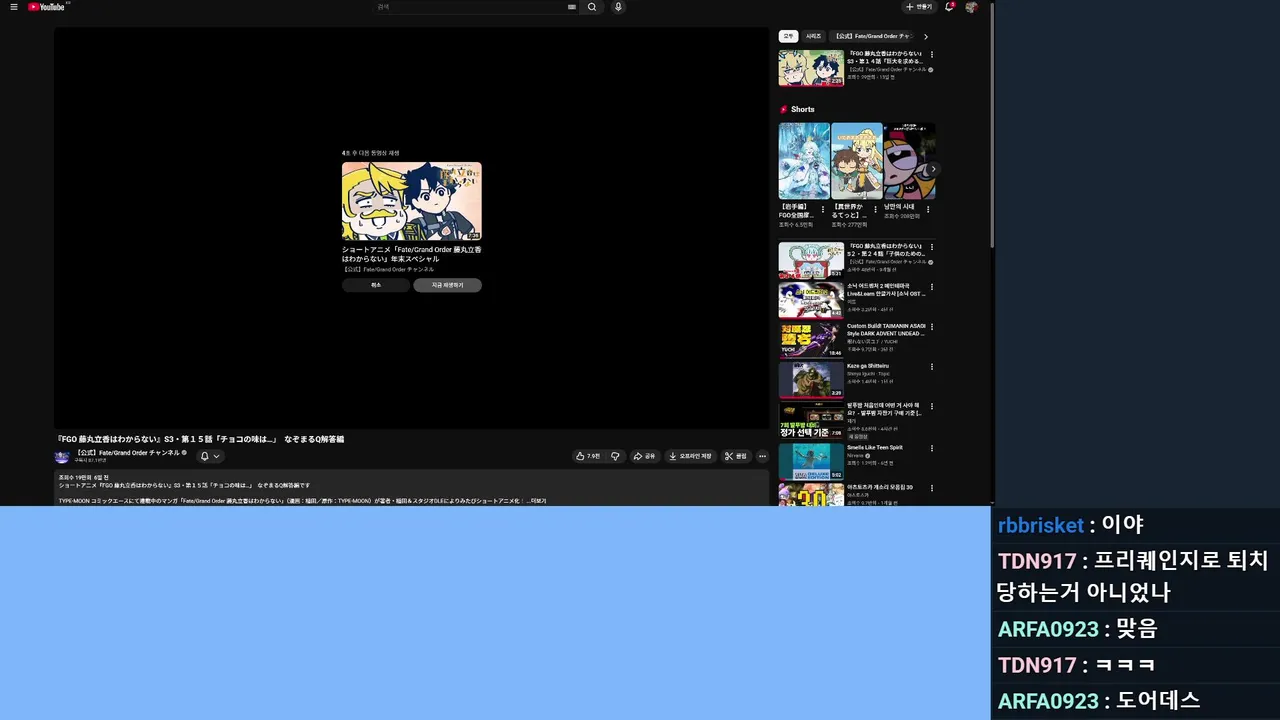Image resolution: width=1280 pixels, height=720 pixels.
Task: Open the account avatar menu
Action: [x=971, y=7]
